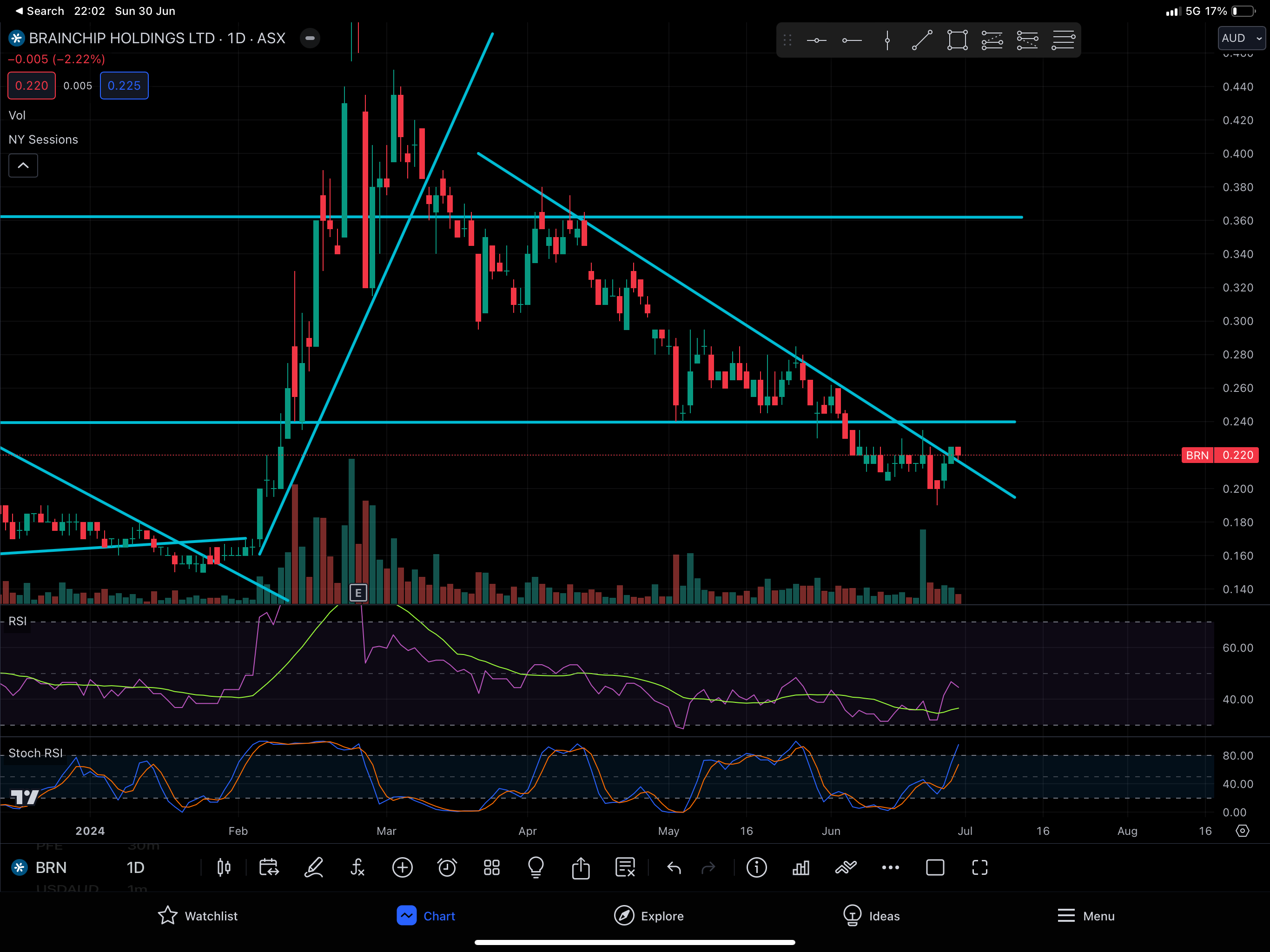Tap the grey pill beside ASX title

[310, 39]
